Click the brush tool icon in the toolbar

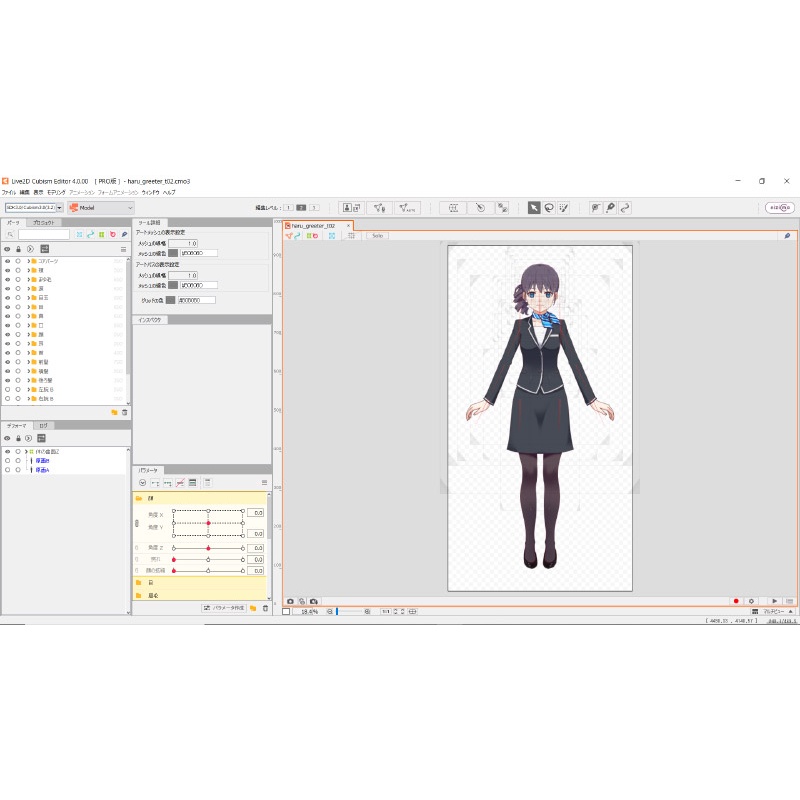point(564,206)
